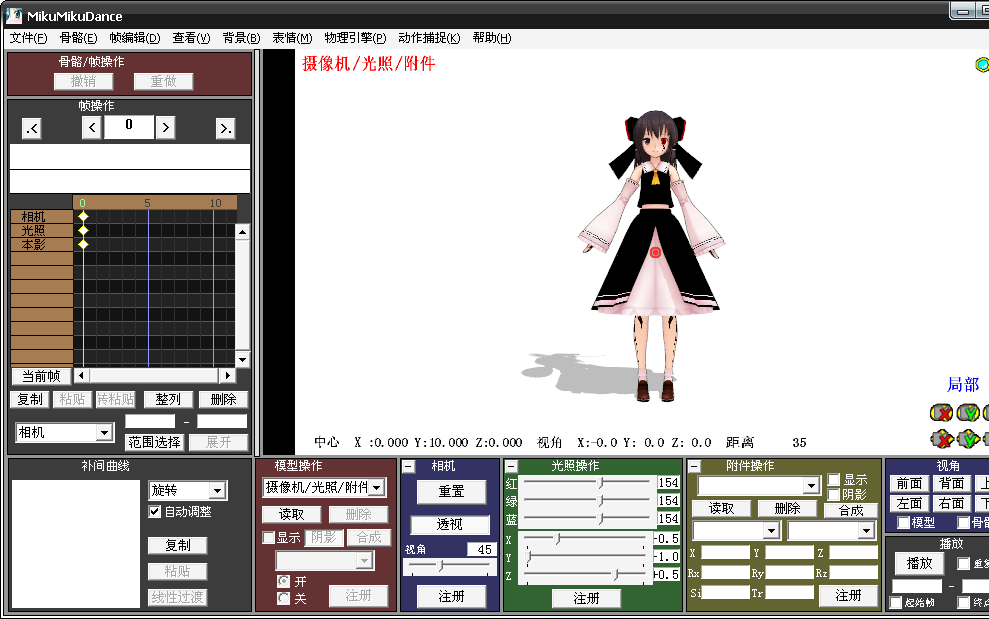This screenshot has width=989, height=619.
Task: Click the 左面 left view button
Action: (910, 503)
